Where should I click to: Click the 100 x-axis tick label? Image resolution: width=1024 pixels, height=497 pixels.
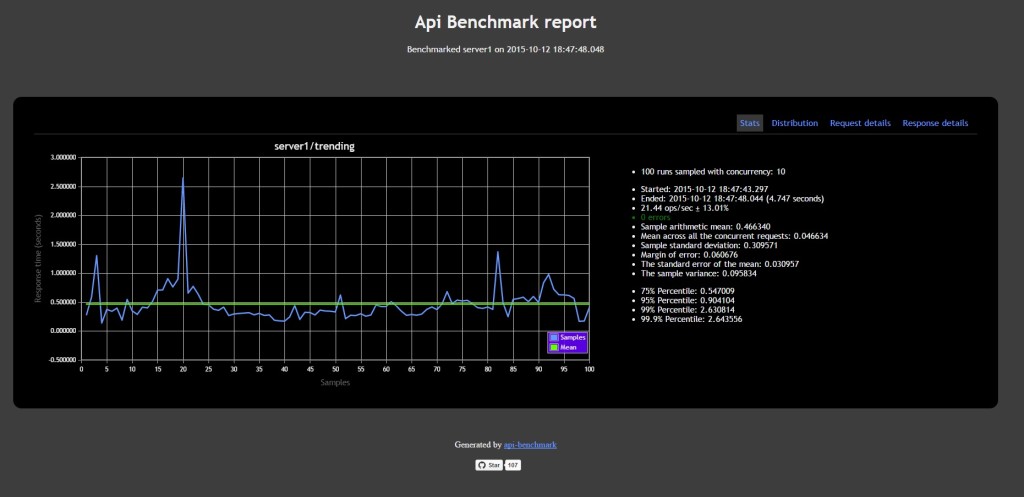tap(589, 370)
